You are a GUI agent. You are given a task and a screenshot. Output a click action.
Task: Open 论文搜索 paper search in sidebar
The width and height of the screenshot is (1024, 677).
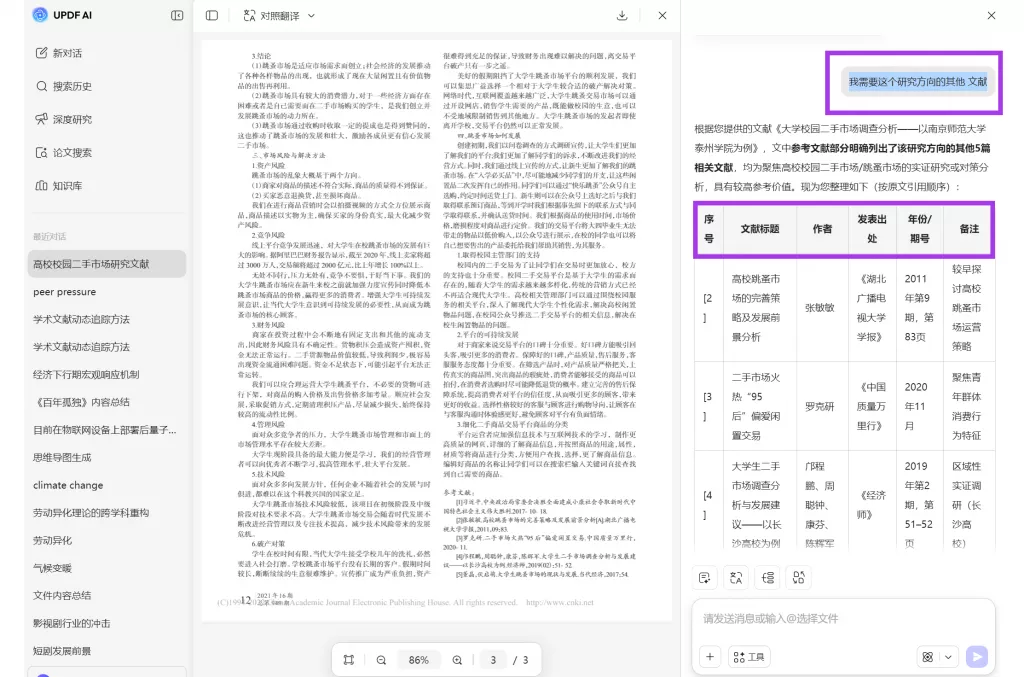click(60, 154)
